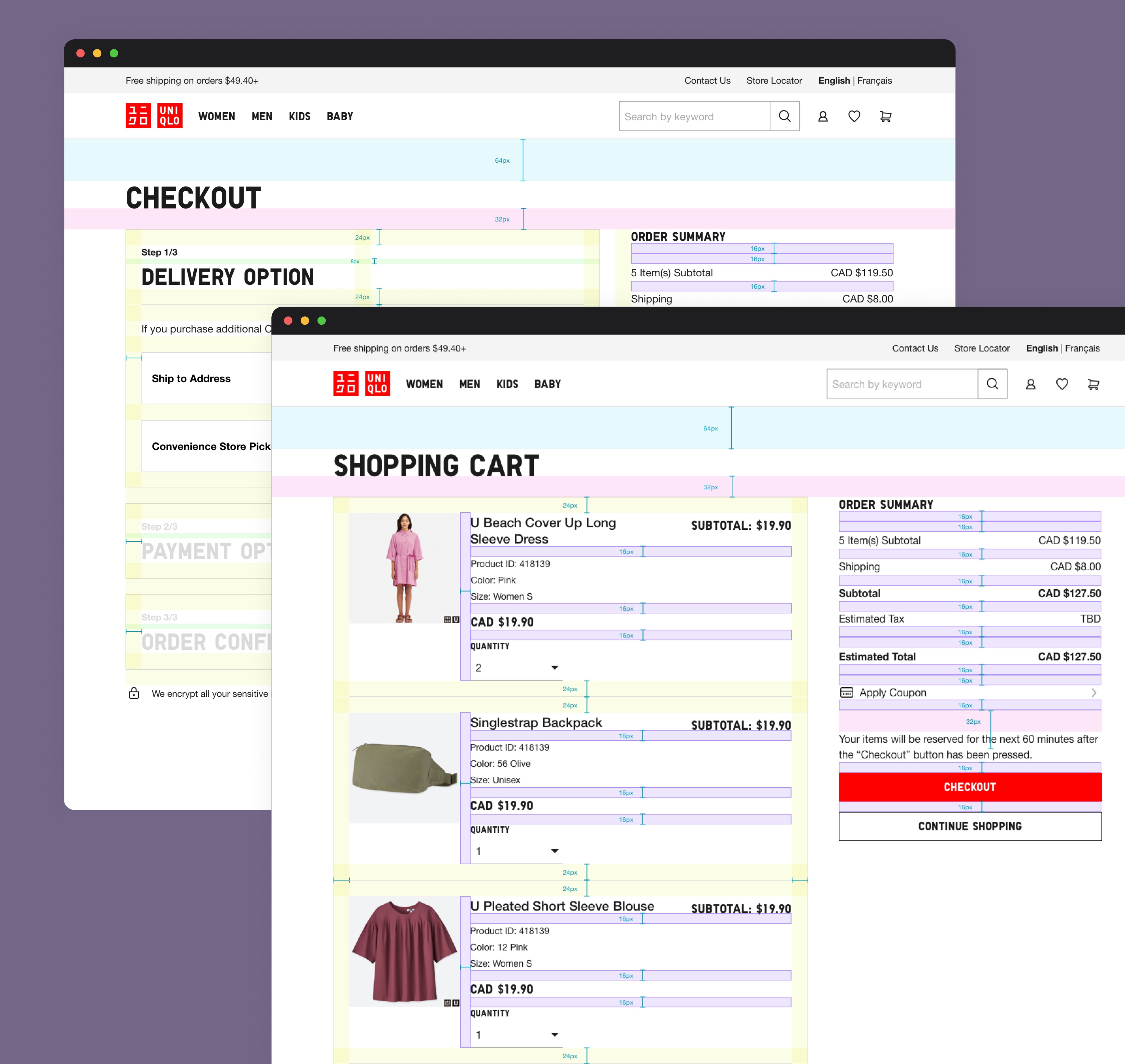The image size is (1125, 1064).
Task: Click search magnifier in Checkout window
Action: click(785, 116)
